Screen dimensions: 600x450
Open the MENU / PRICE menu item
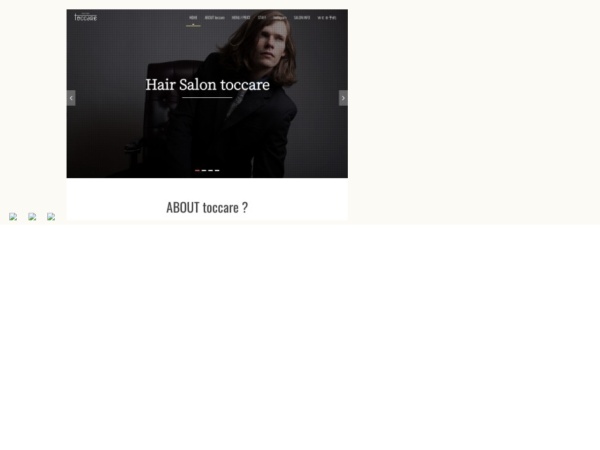tap(241, 18)
